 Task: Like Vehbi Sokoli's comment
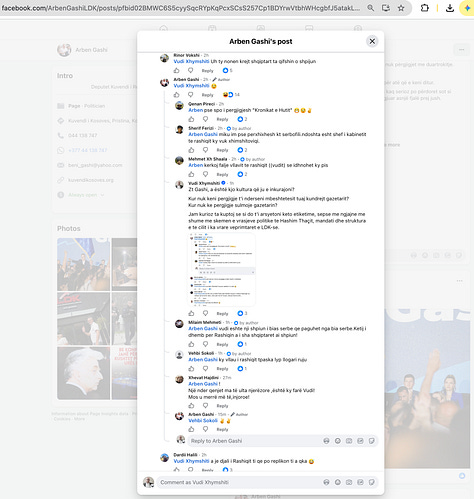coord(191,369)
